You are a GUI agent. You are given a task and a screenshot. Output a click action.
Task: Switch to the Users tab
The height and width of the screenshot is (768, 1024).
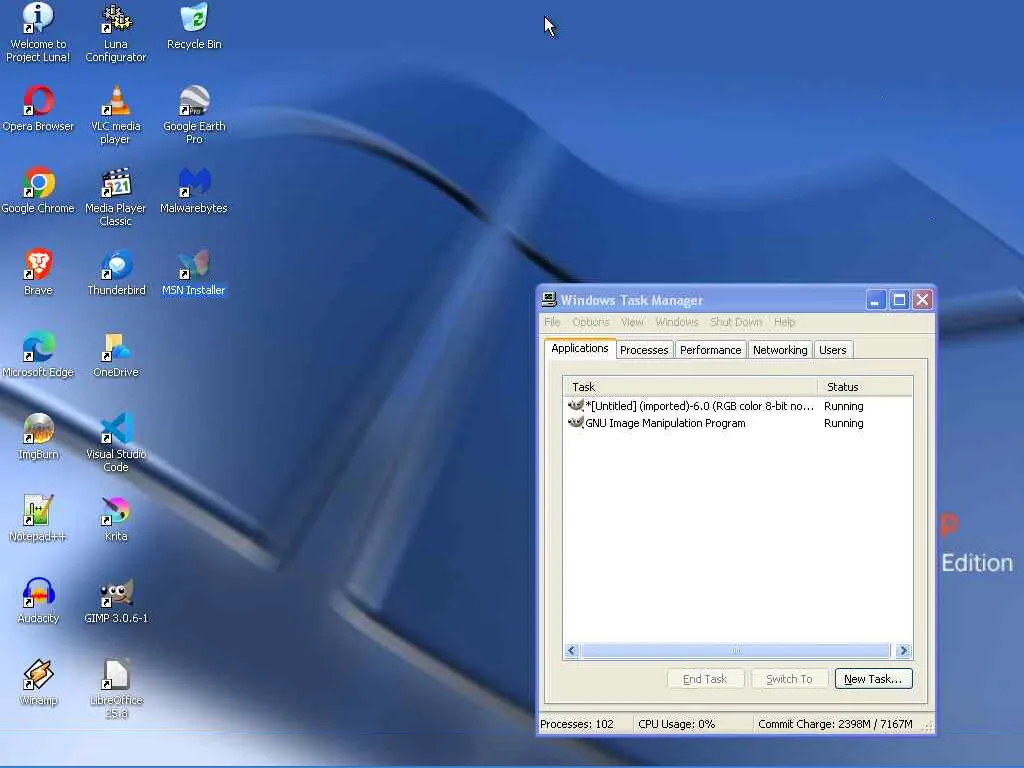(833, 350)
